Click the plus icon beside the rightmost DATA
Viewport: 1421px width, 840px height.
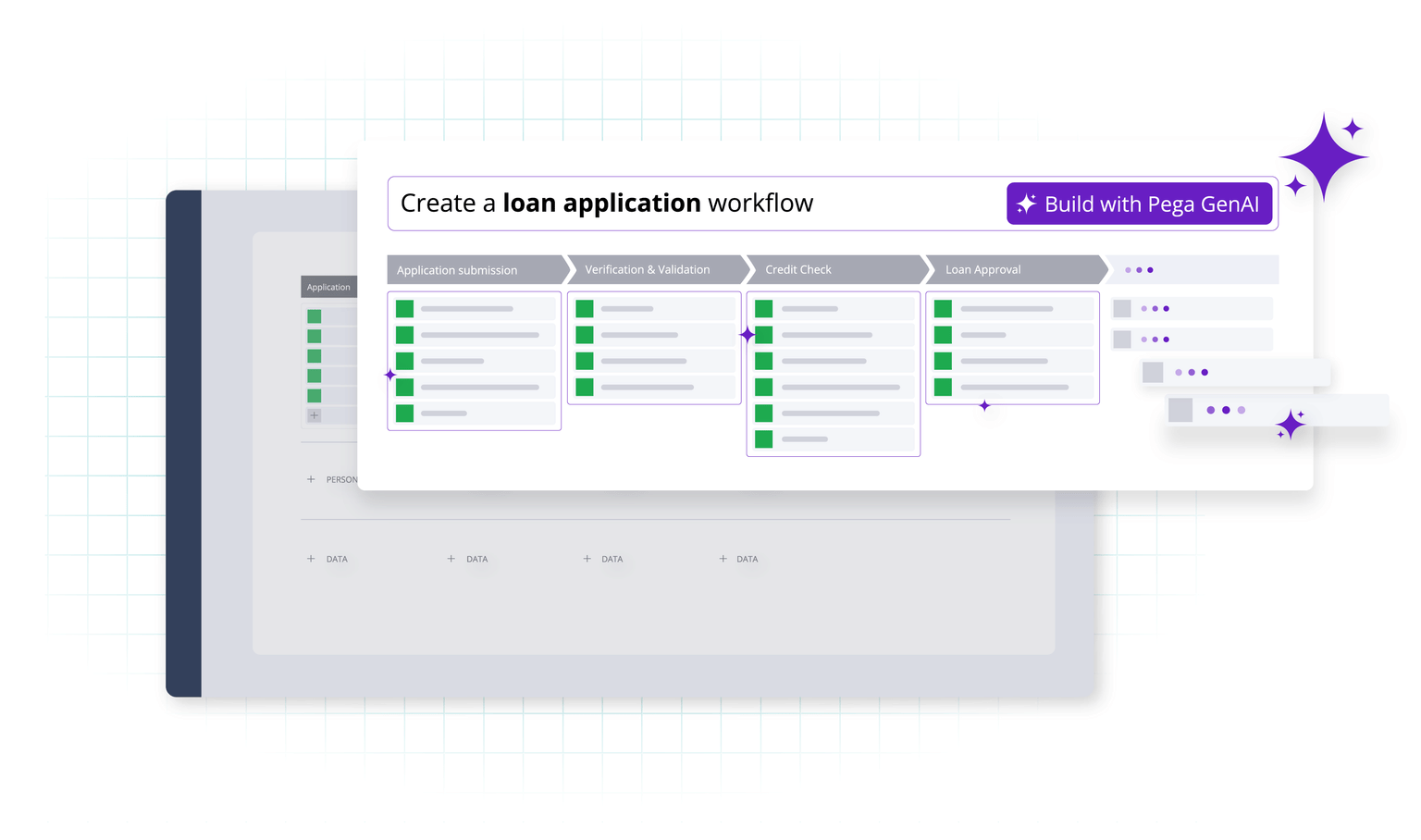pos(723,559)
